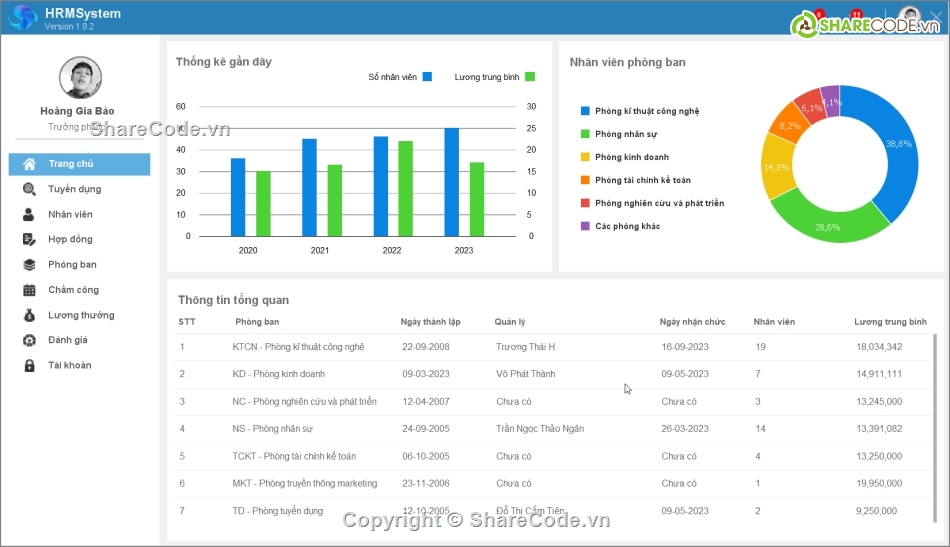Click the Hợp đồng contract icon
Screen dimensions: 950x547
pos(29,240)
